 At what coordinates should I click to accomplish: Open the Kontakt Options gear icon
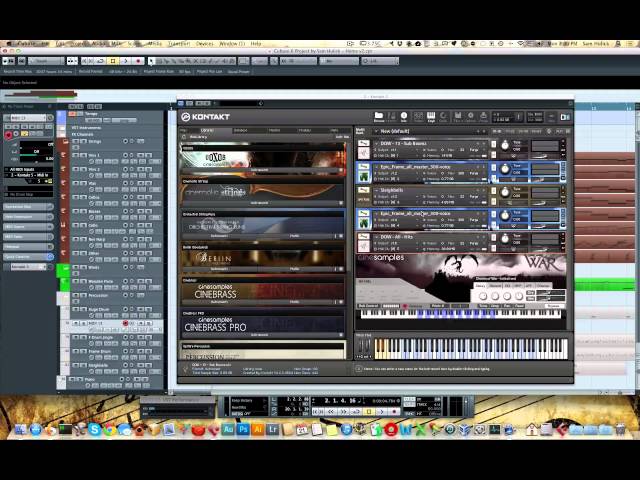(x=471, y=116)
